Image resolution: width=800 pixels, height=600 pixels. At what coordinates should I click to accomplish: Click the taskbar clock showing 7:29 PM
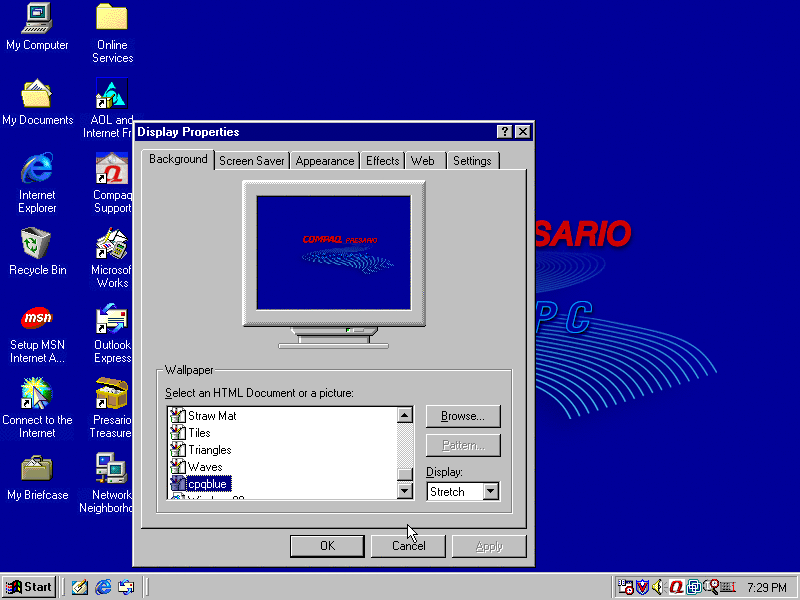click(x=767, y=588)
